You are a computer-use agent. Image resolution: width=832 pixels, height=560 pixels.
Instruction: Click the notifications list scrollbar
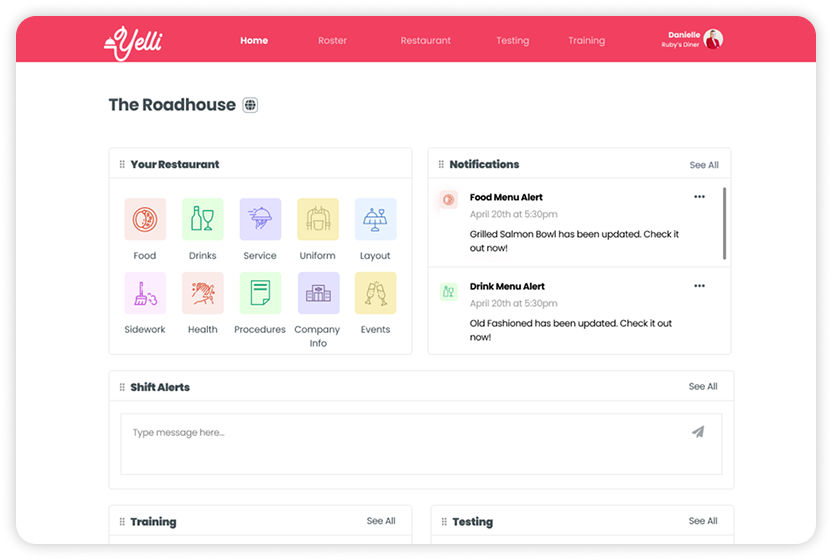[724, 223]
